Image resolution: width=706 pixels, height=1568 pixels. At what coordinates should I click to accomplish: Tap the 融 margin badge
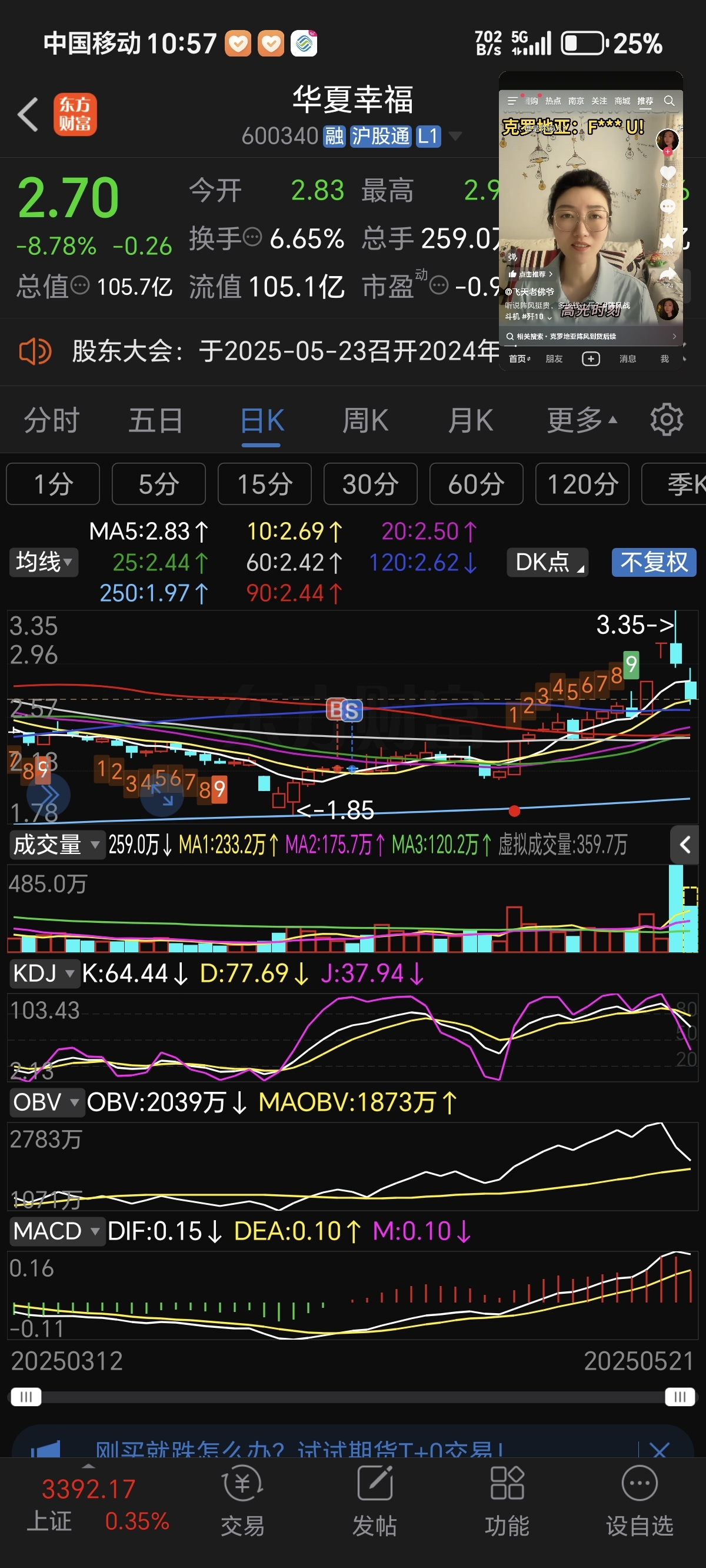pos(334,136)
